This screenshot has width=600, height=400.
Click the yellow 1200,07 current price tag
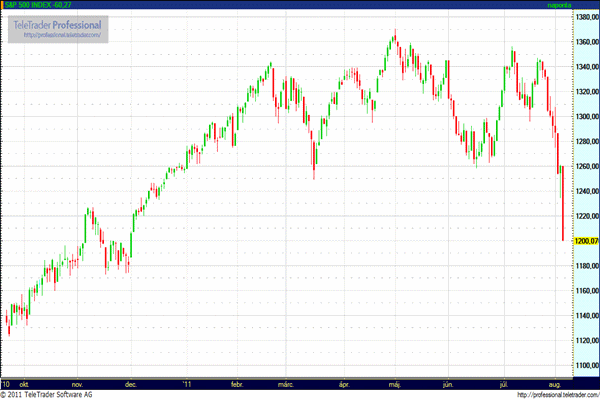click(x=582, y=241)
